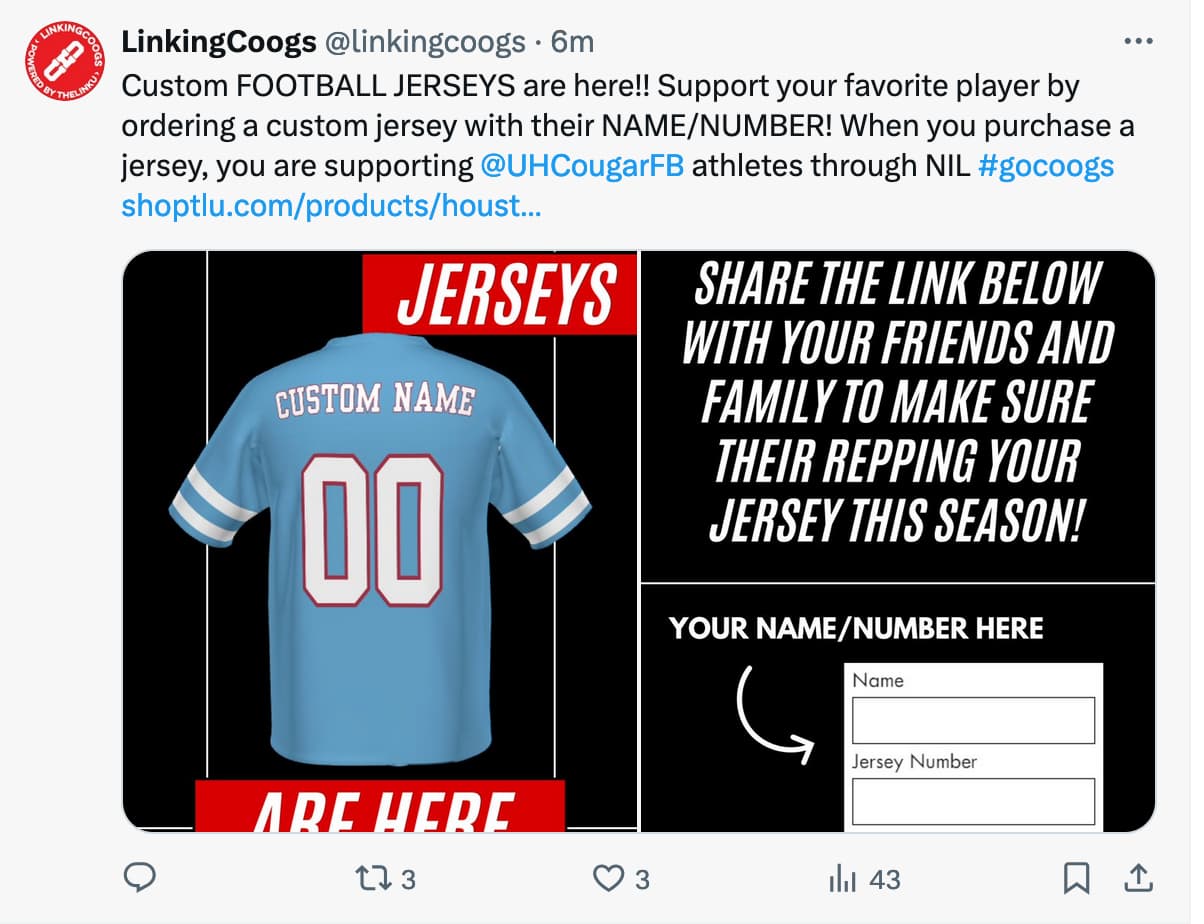
Task: Like the tweet with heart icon
Action: tap(608, 878)
